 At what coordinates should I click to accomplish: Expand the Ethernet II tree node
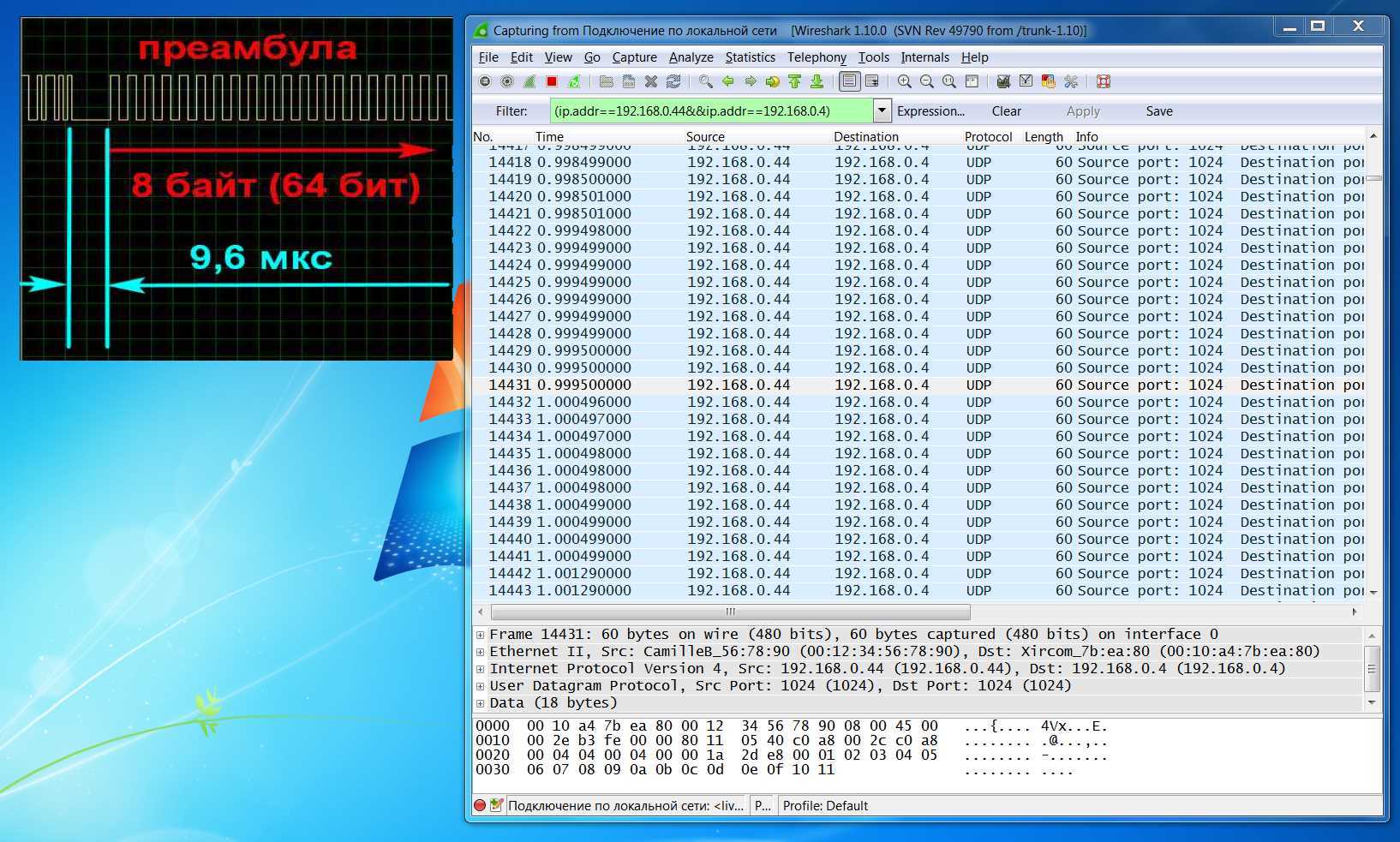pos(481,652)
